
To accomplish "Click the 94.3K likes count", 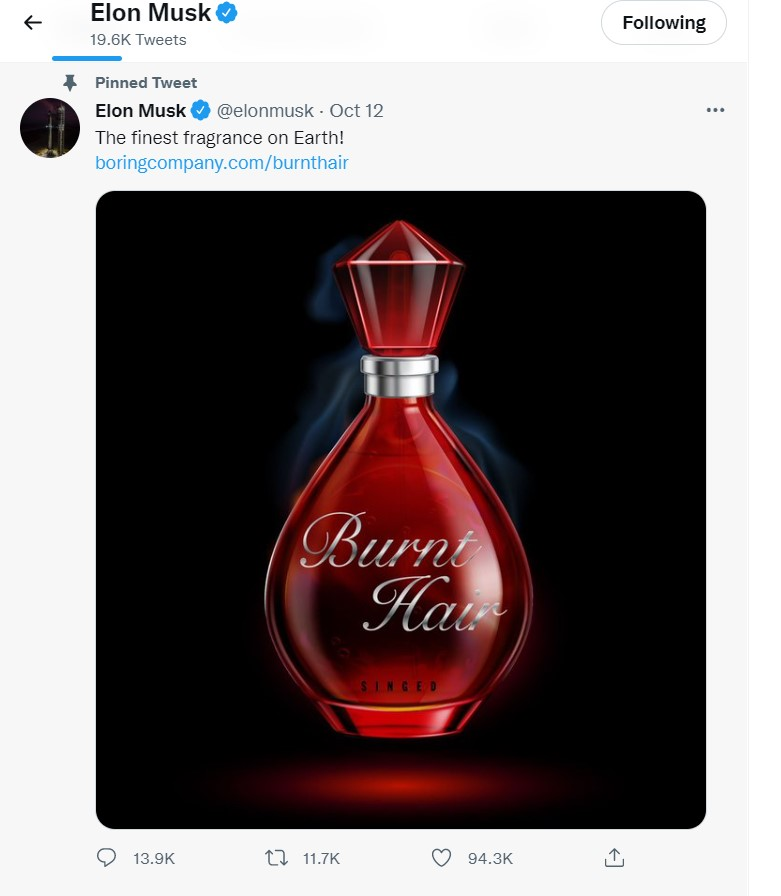I will [x=492, y=858].
